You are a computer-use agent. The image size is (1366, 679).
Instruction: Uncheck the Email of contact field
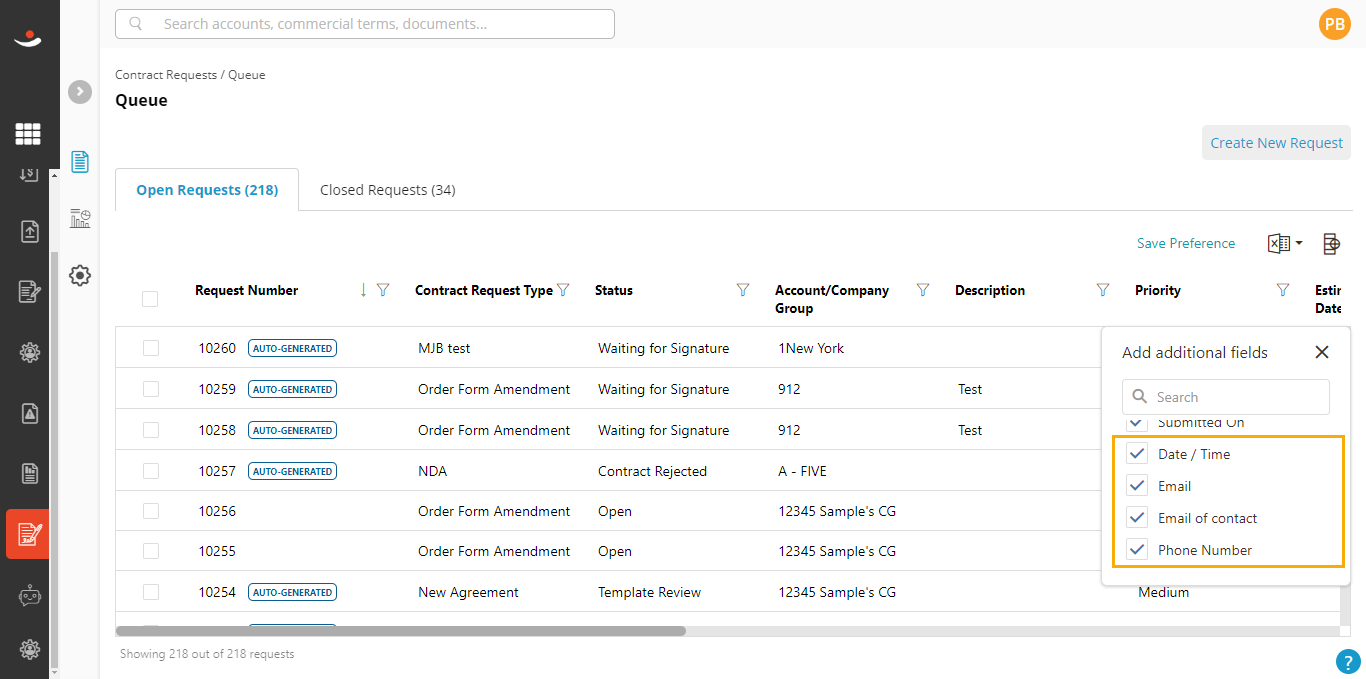pyautogui.click(x=1137, y=518)
